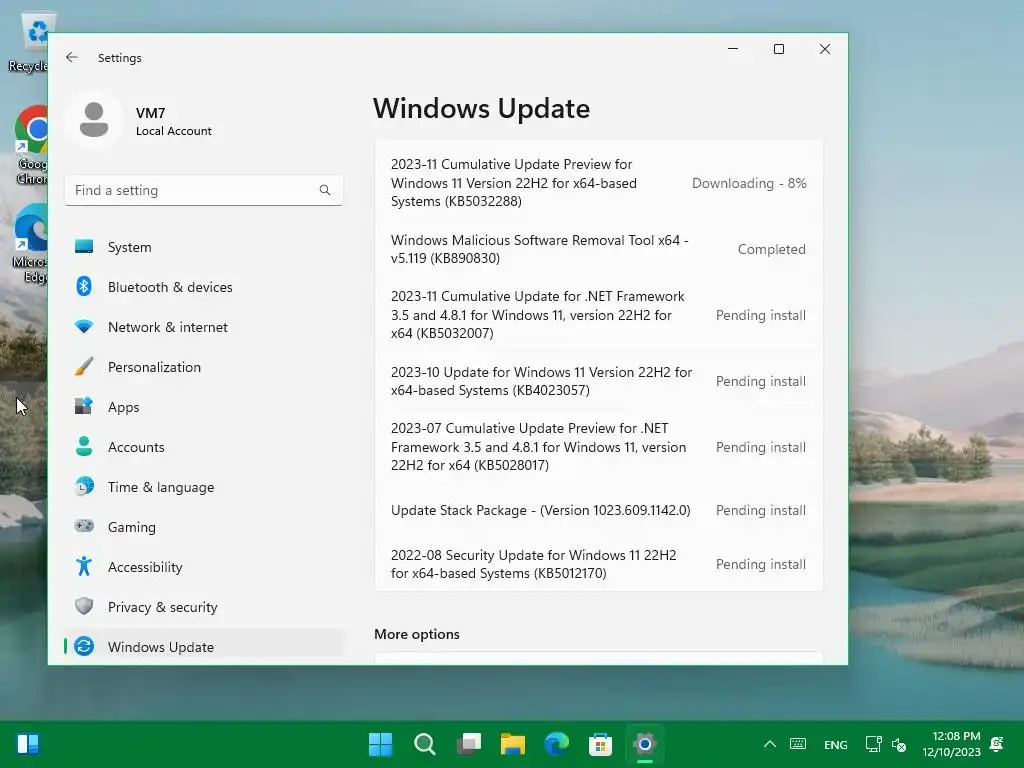Open Privacy & security settings

click(x=204, y=607)
